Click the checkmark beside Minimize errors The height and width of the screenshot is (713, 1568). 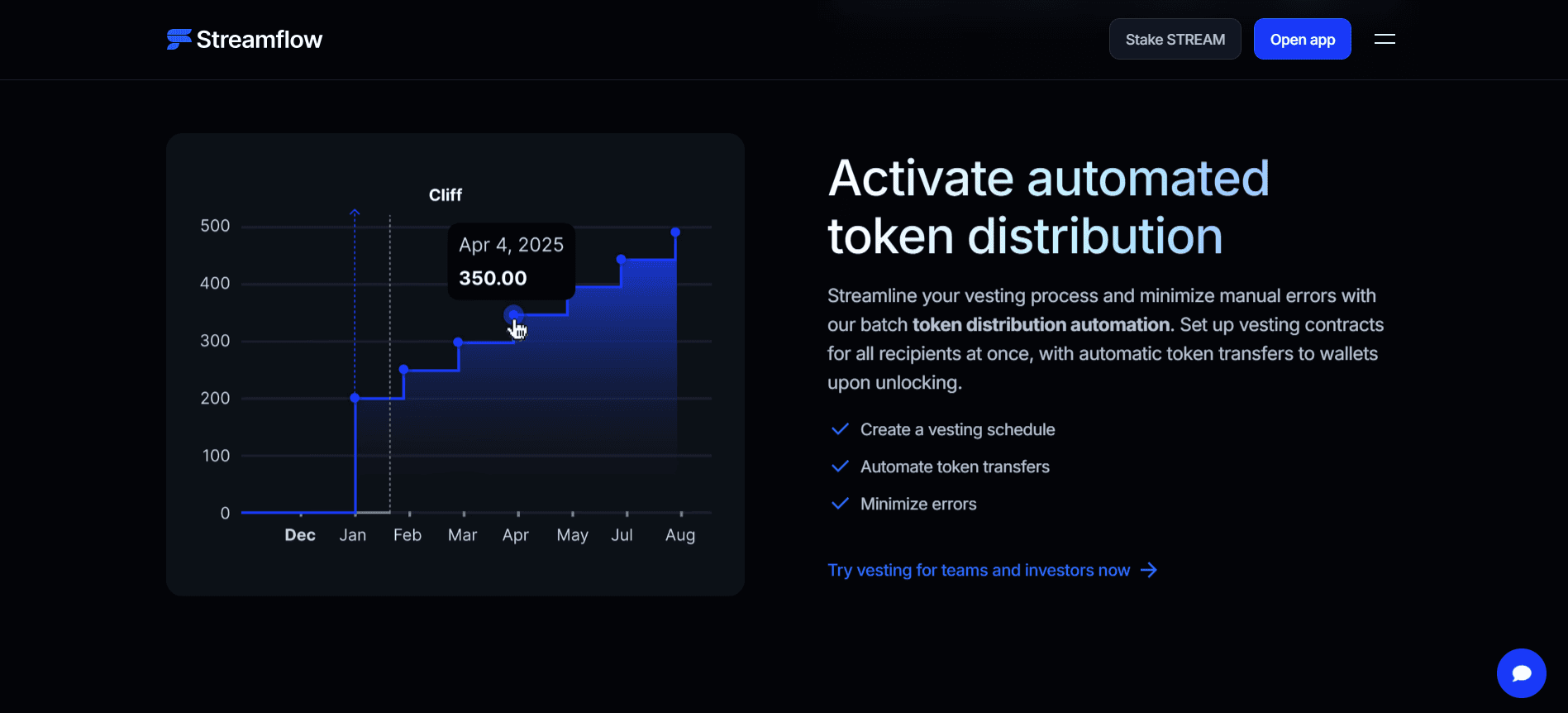pos(840,504)
